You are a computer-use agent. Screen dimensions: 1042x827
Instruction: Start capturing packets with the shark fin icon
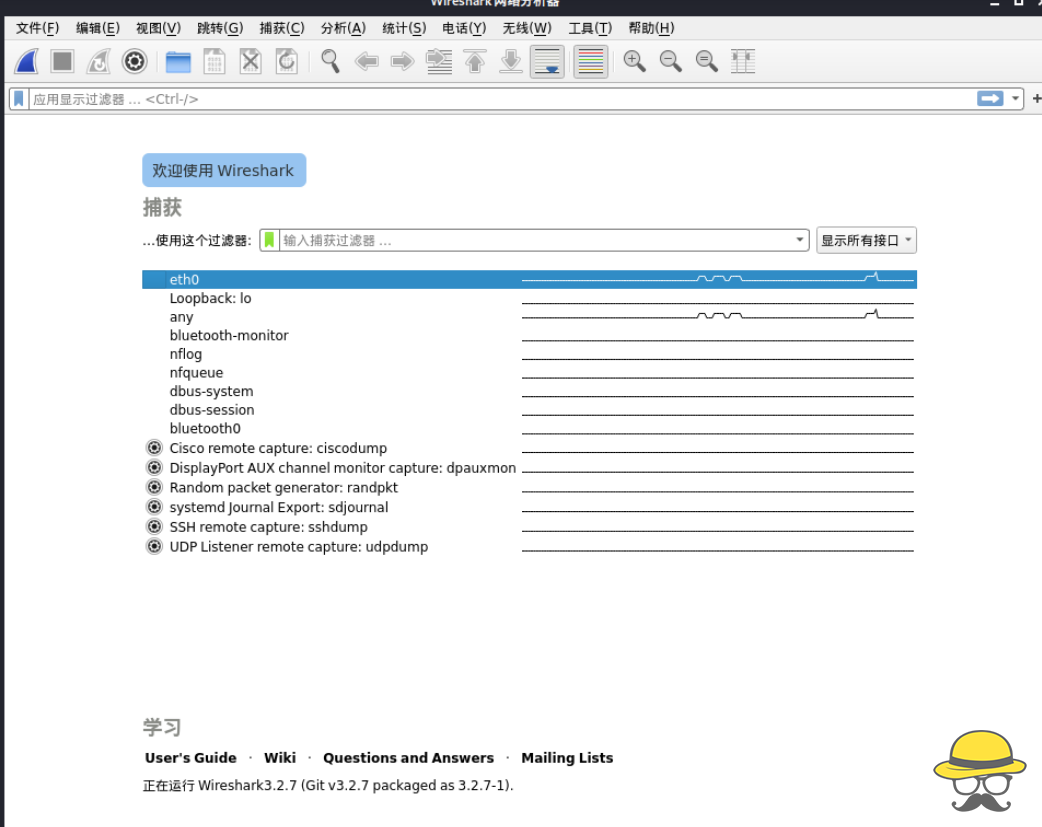tap(26, 61)
